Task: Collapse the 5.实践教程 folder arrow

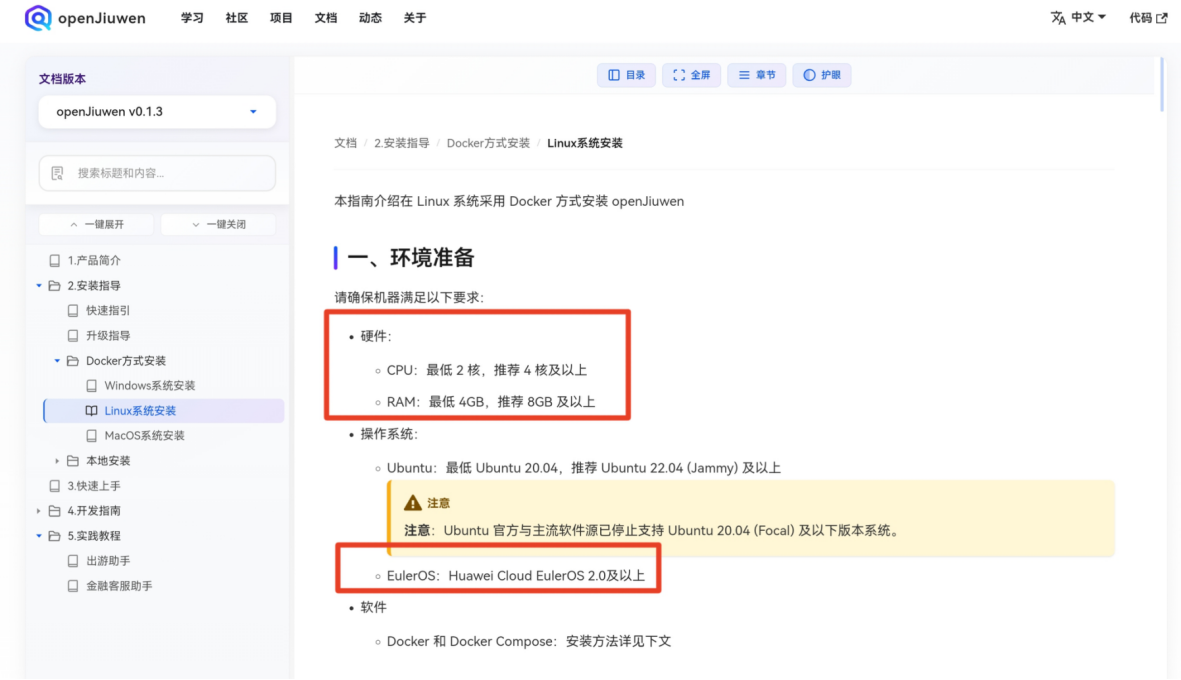Action: tap(39, 535)
